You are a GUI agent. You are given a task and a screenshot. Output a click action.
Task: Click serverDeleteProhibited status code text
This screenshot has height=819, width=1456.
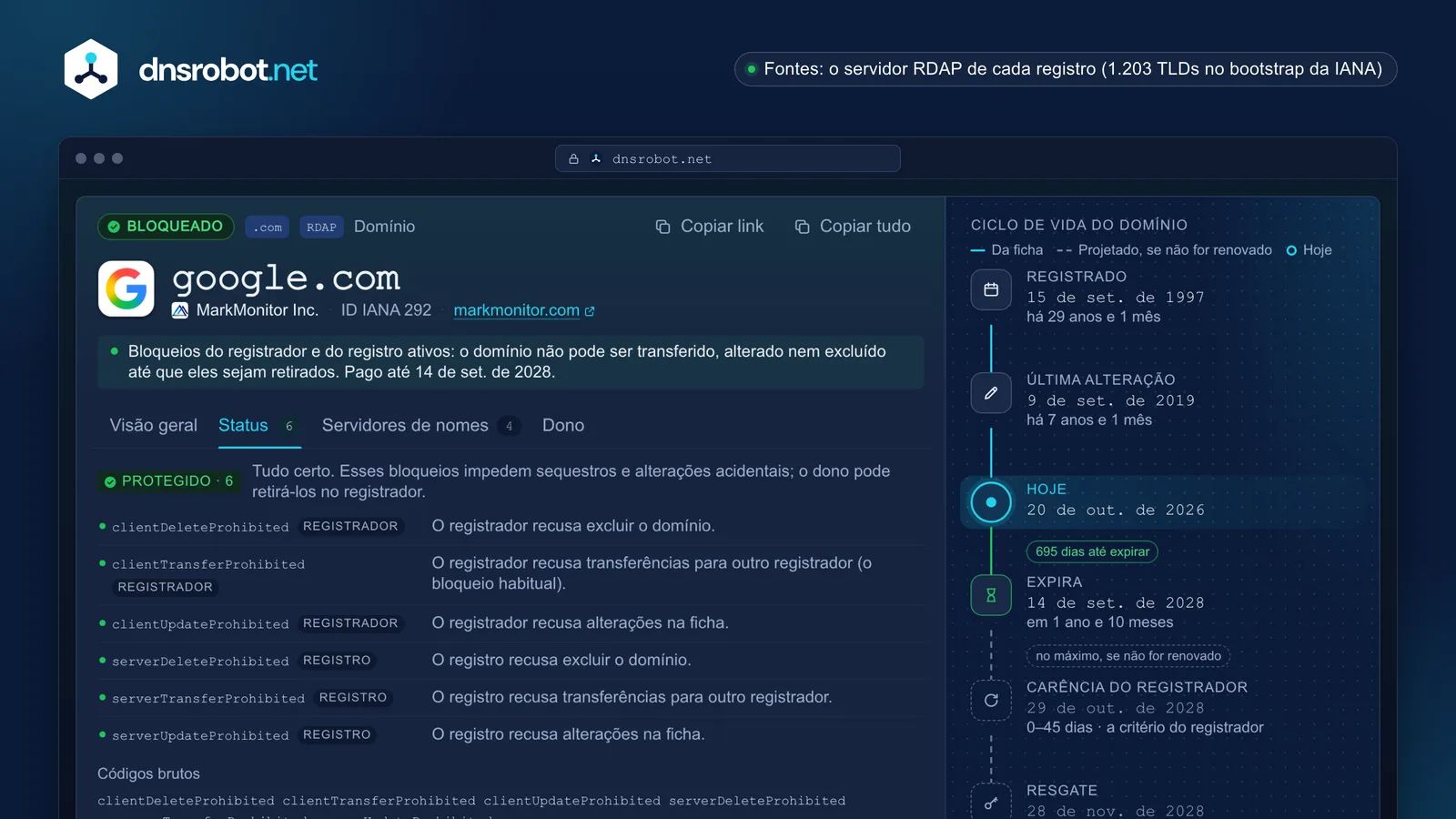[200, 662]
